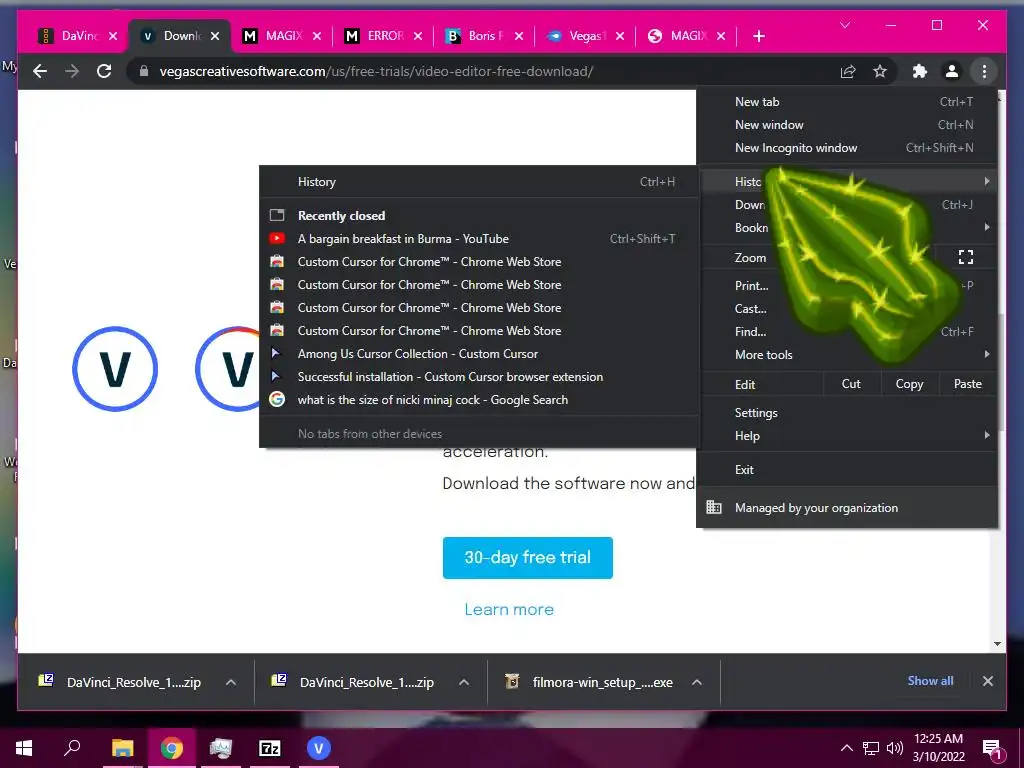The image size is (1024, 768).
Task: Choose Exit in the Chrome menu
Action: [x=848, y=470]
